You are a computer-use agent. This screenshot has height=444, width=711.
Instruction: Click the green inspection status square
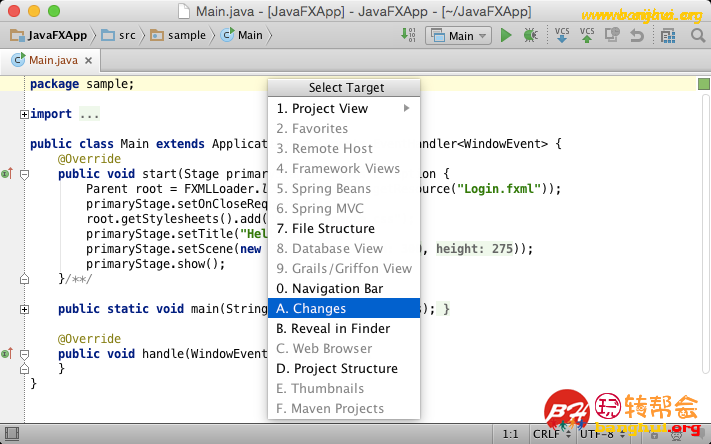(703, 84)
